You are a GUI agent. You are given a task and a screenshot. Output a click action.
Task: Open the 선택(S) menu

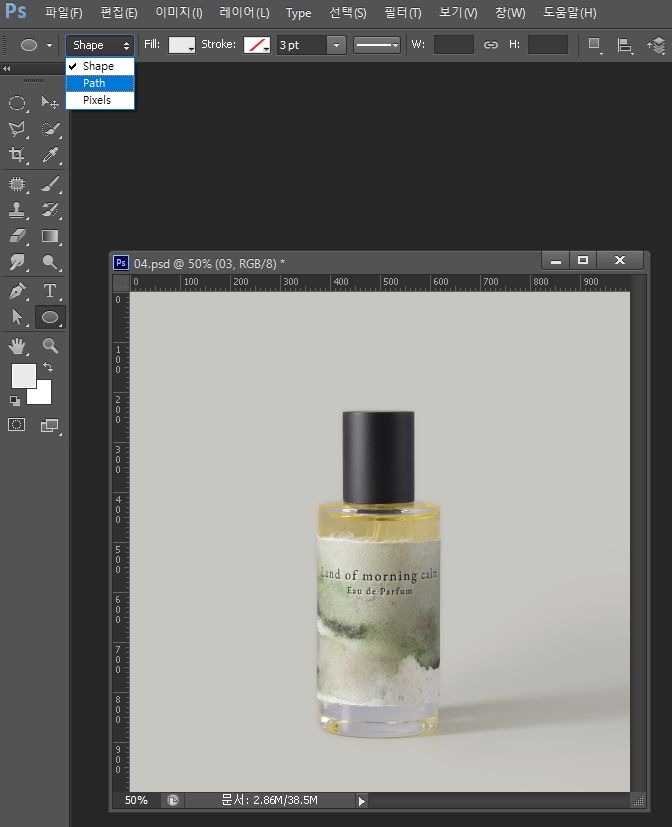(x=348, y=13)
